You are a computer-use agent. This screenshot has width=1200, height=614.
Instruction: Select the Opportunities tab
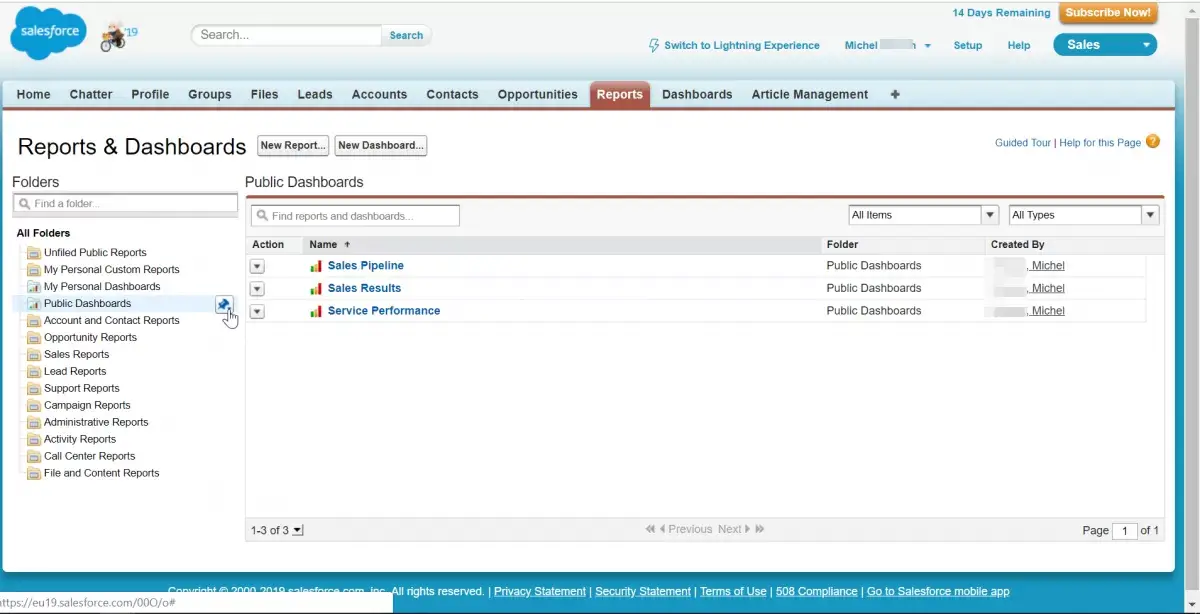tap(538, 94)
